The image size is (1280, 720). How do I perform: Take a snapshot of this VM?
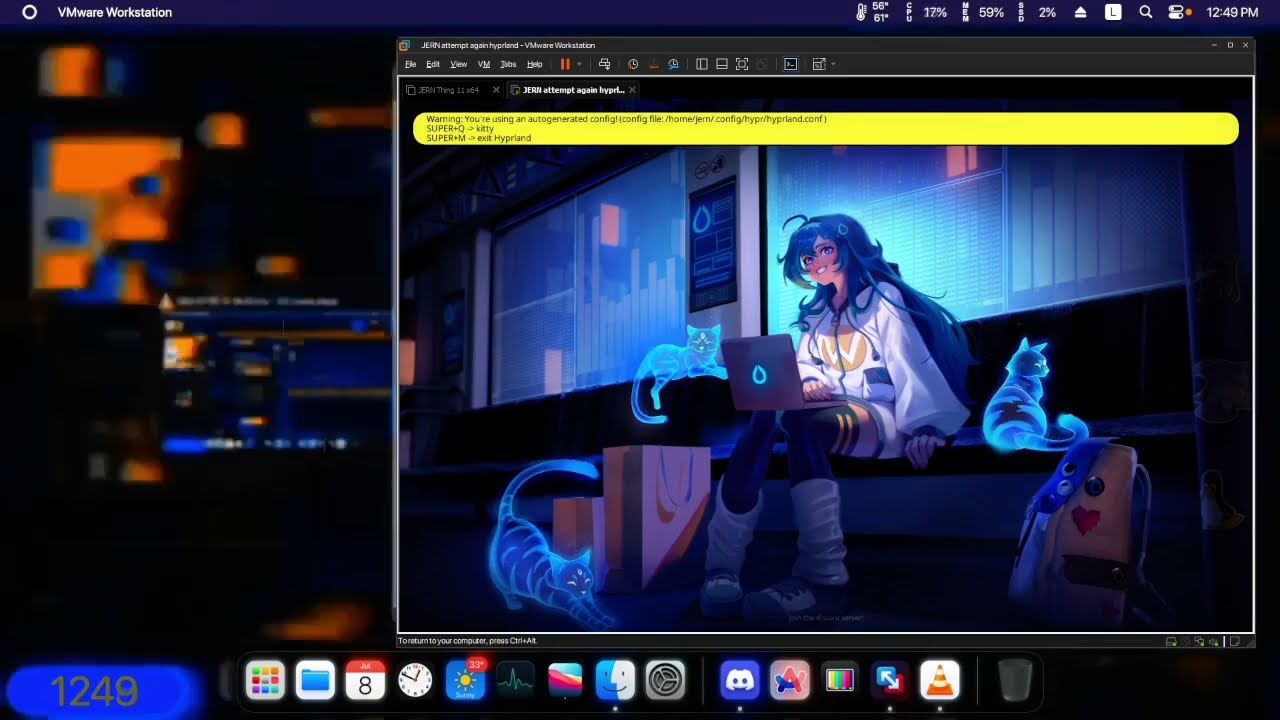click(633, 64)
